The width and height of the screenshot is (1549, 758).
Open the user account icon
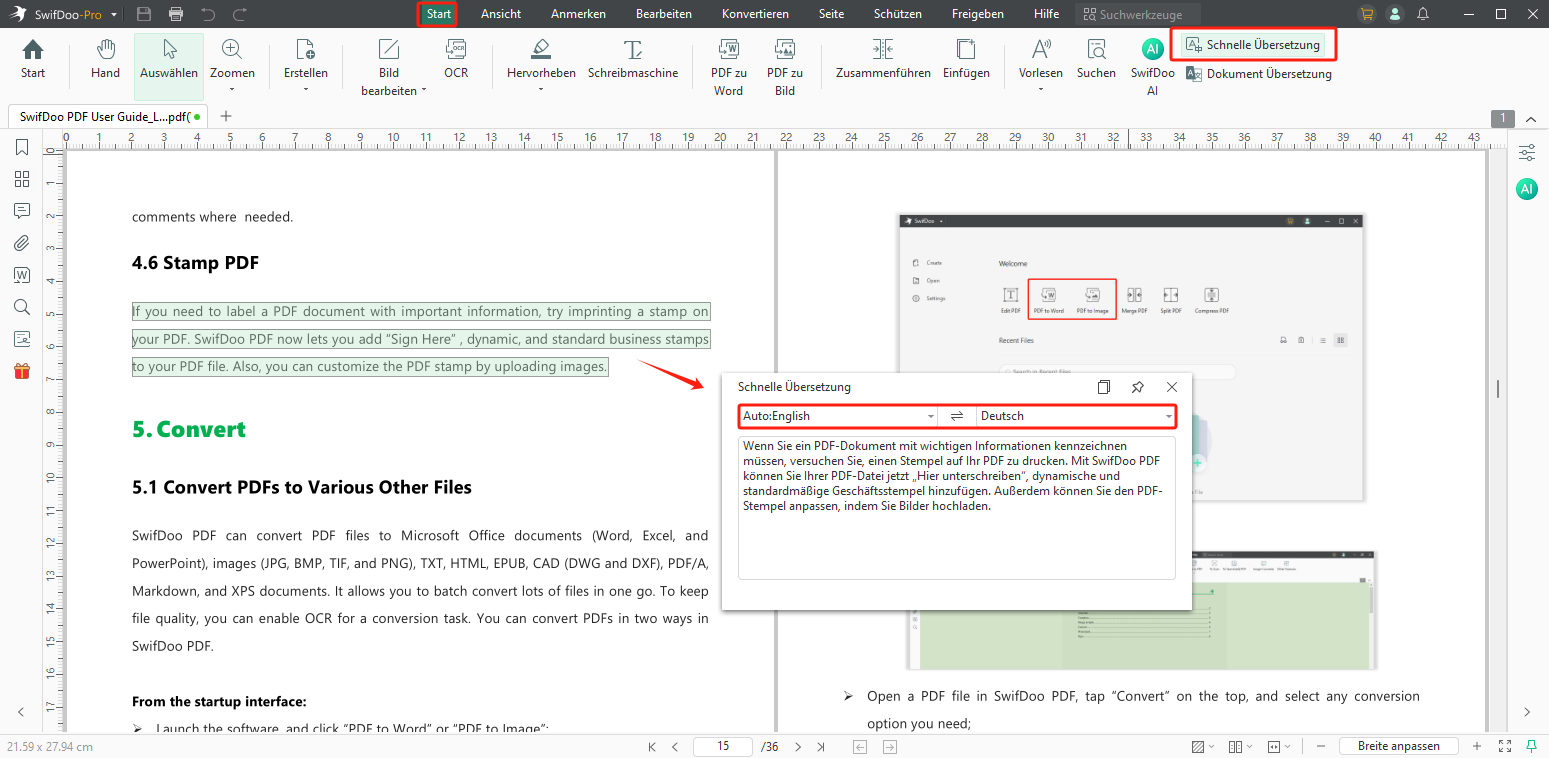point(1395,14)
